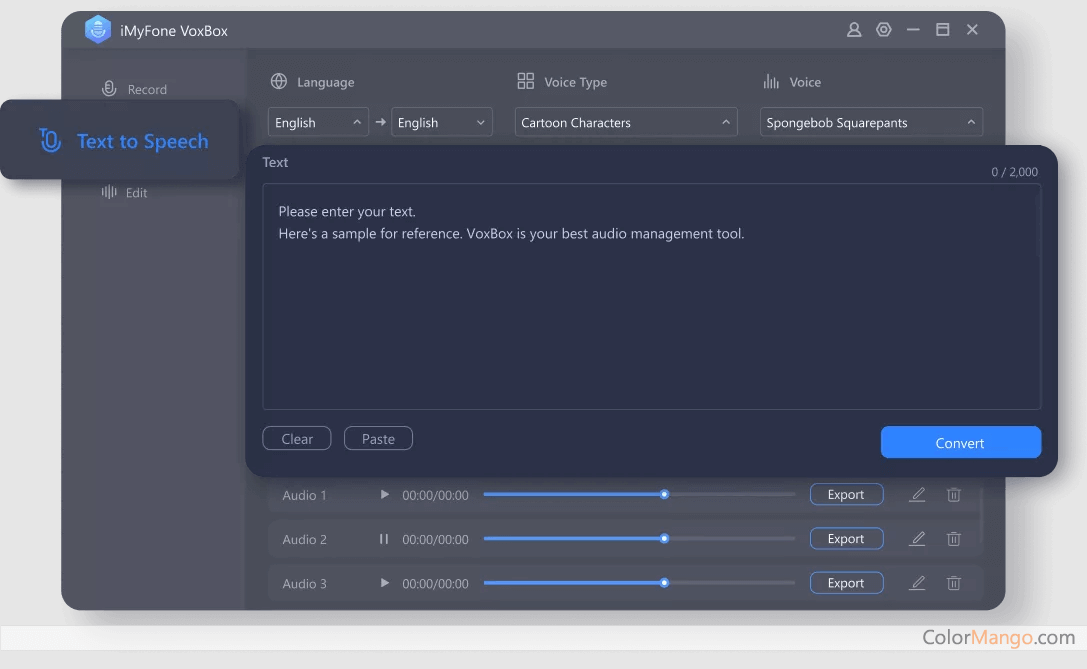The image size is (1087, 669).
Task: Click the edit pencil icon for Audio 2
Action: click(917, 539)
